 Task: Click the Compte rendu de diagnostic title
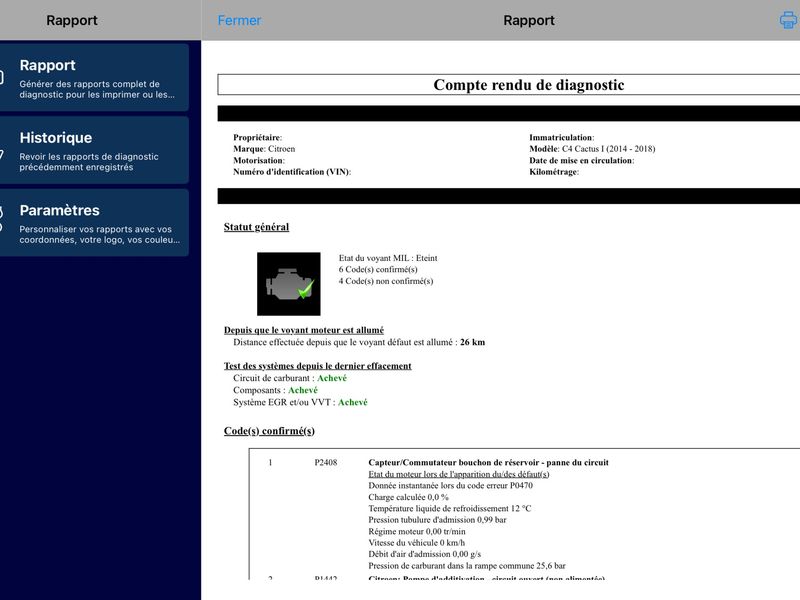(529, 85)
